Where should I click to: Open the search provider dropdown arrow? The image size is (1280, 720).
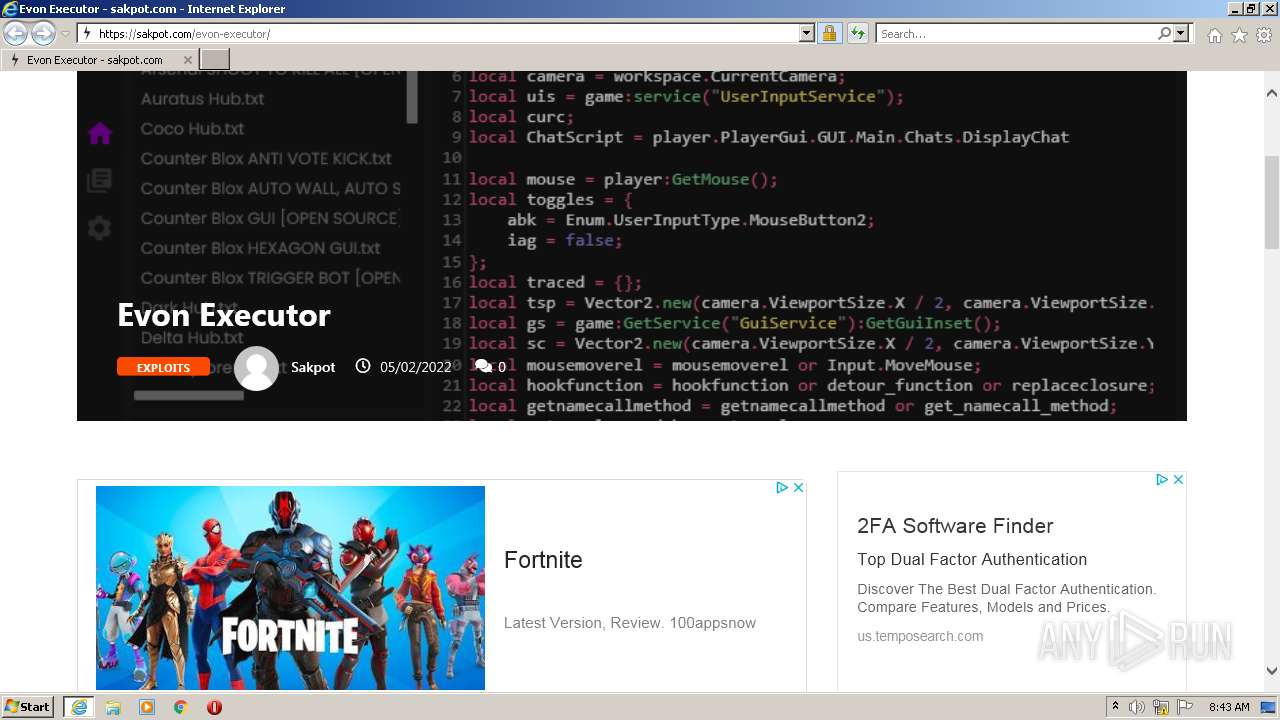coord(1181,34)
